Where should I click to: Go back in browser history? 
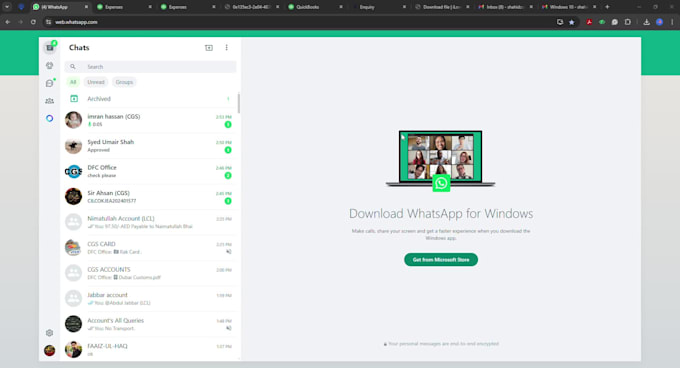point(8,22)
